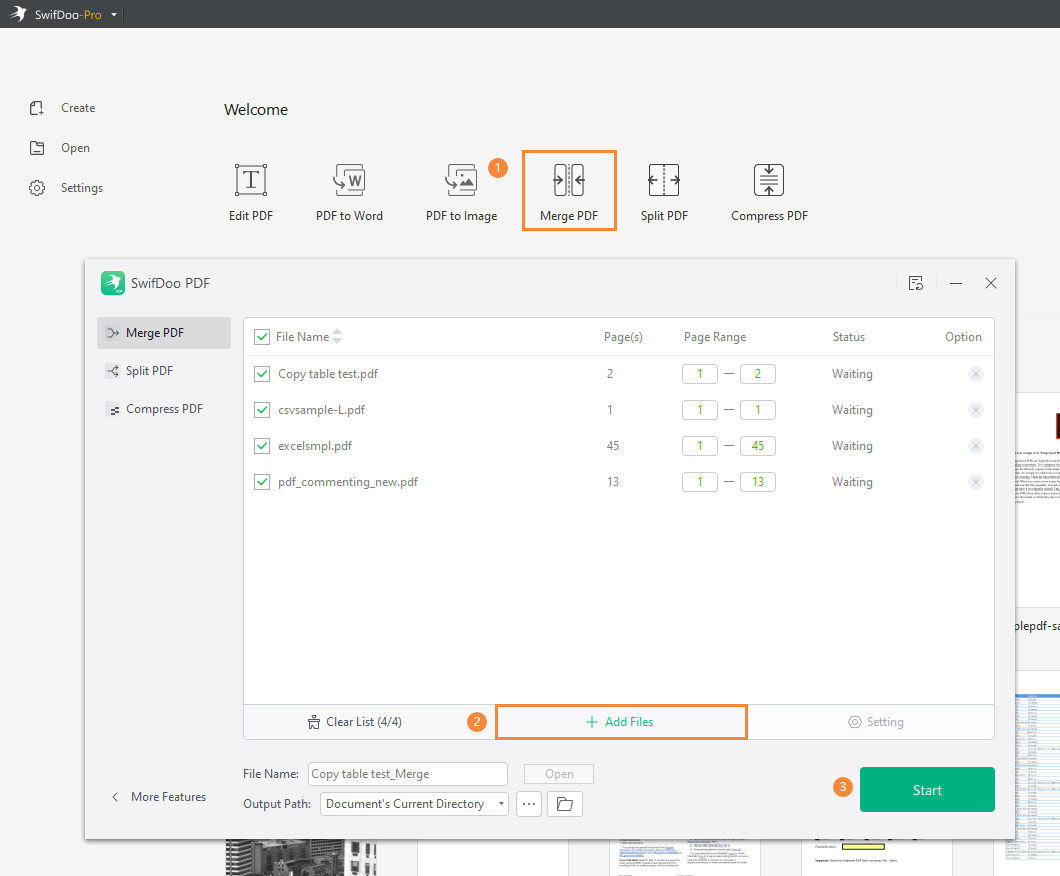Launch the Compress PDF tool on Welcome
Image resolution: width=1060 pixels, height=876 pixels.
[x=769, y=192]
